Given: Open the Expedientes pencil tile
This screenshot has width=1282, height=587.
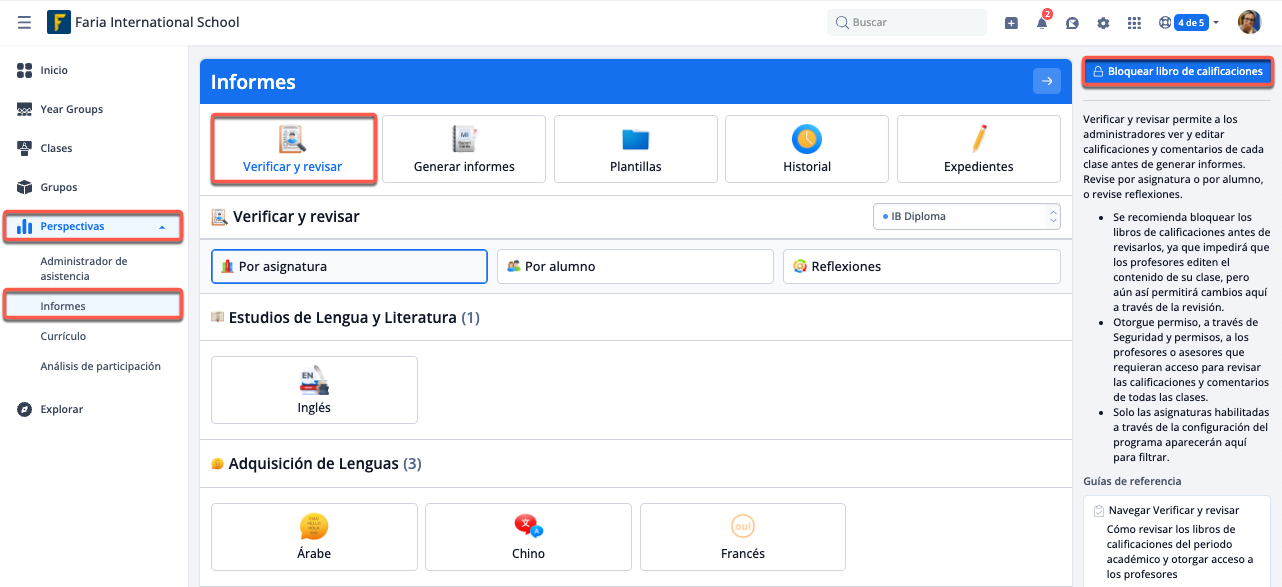Looking at the screenshot, I should point(978,149).
